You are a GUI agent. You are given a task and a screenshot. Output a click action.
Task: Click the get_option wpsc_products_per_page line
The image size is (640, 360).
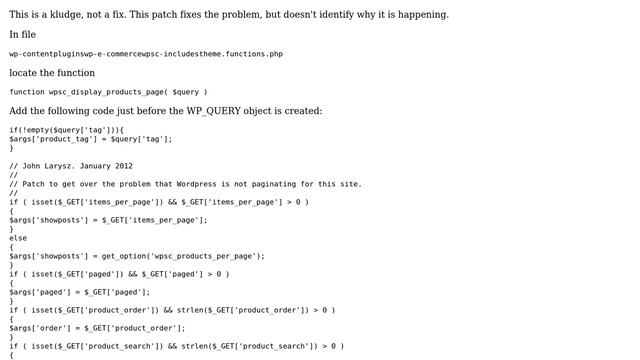click(137, 256)
